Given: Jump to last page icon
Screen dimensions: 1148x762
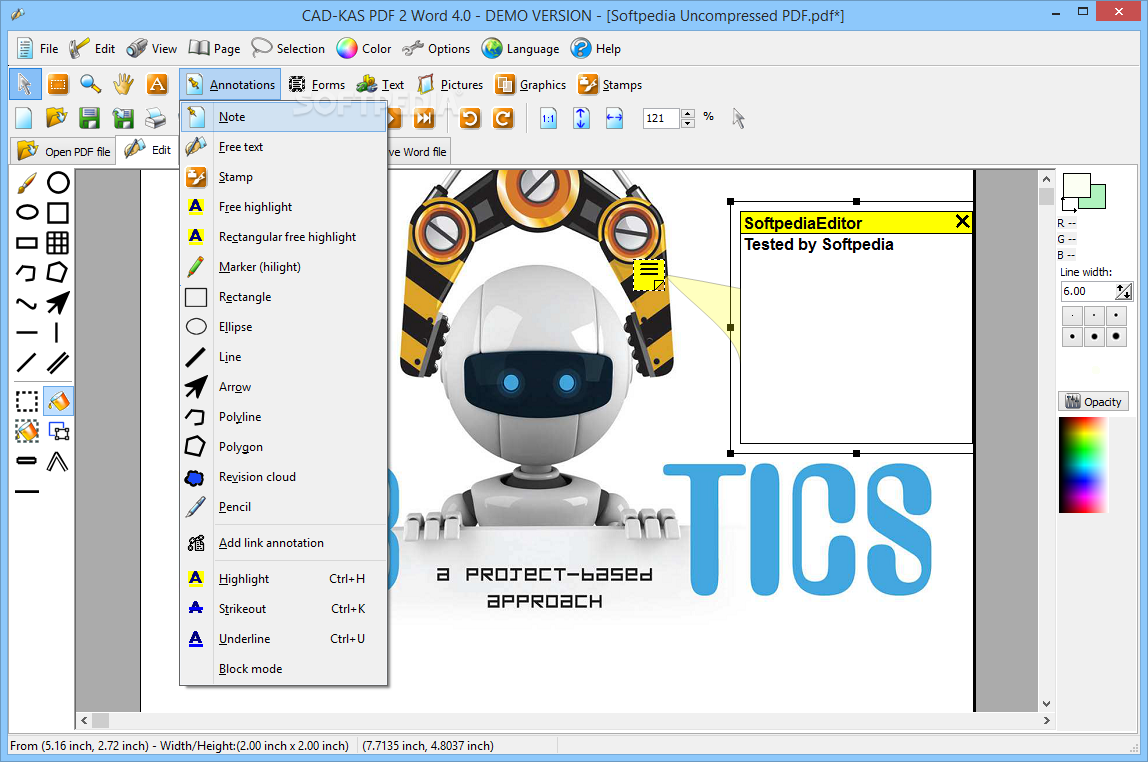Looking at the screenshot, I should [424, 118].
